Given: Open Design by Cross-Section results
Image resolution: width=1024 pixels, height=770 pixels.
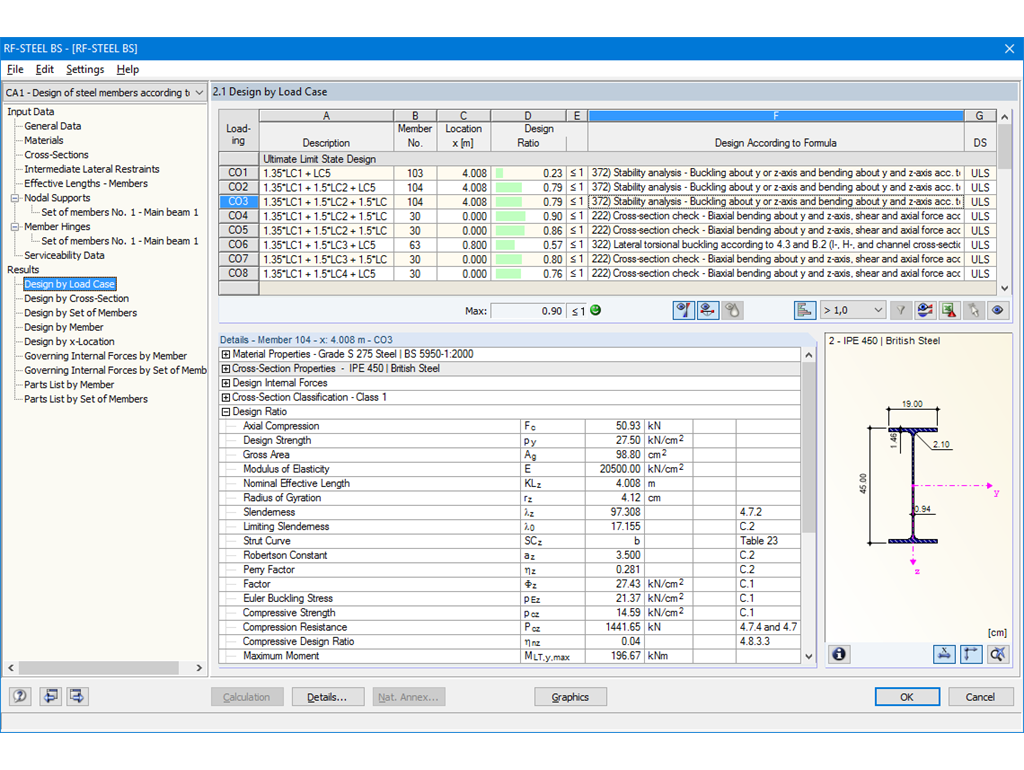Looking at the screenshot, I should (x=76, y=298).
